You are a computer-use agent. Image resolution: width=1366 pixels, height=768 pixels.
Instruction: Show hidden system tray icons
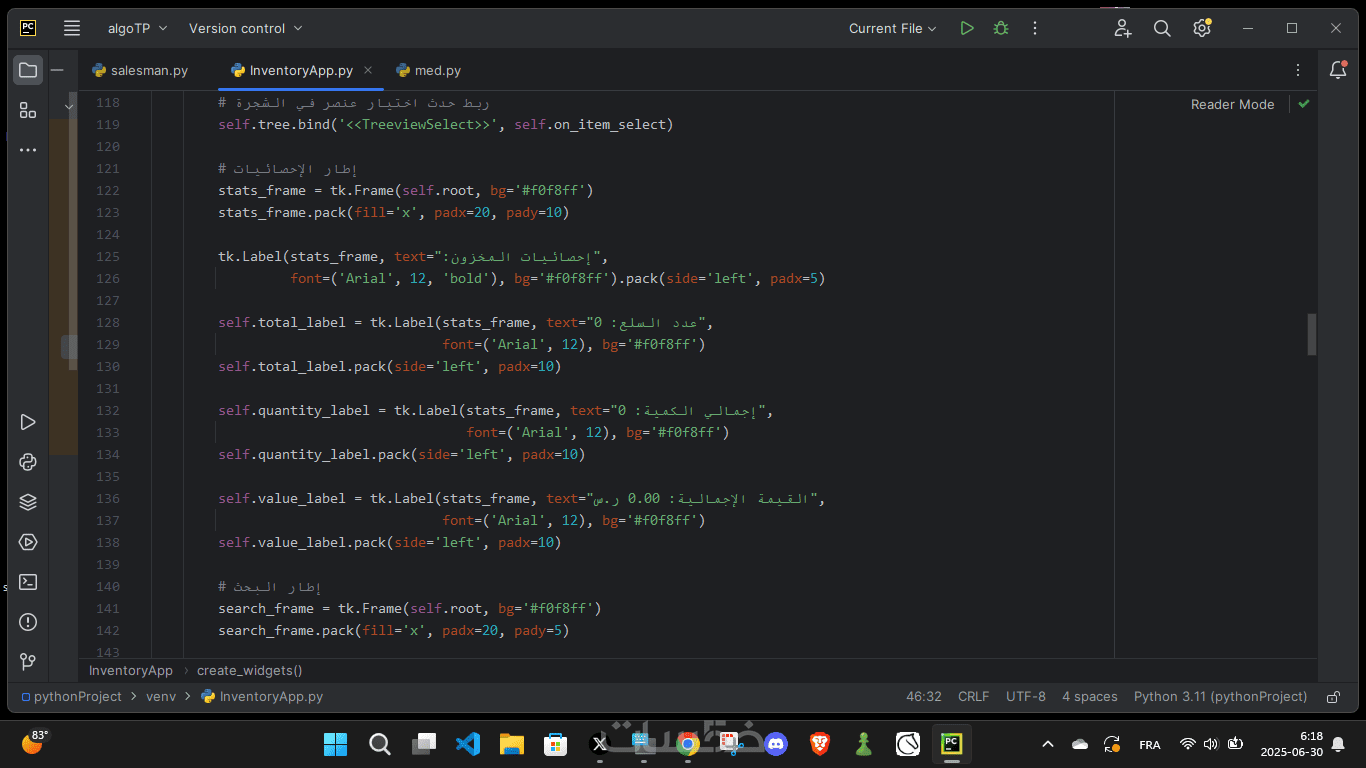(1048, 744)
